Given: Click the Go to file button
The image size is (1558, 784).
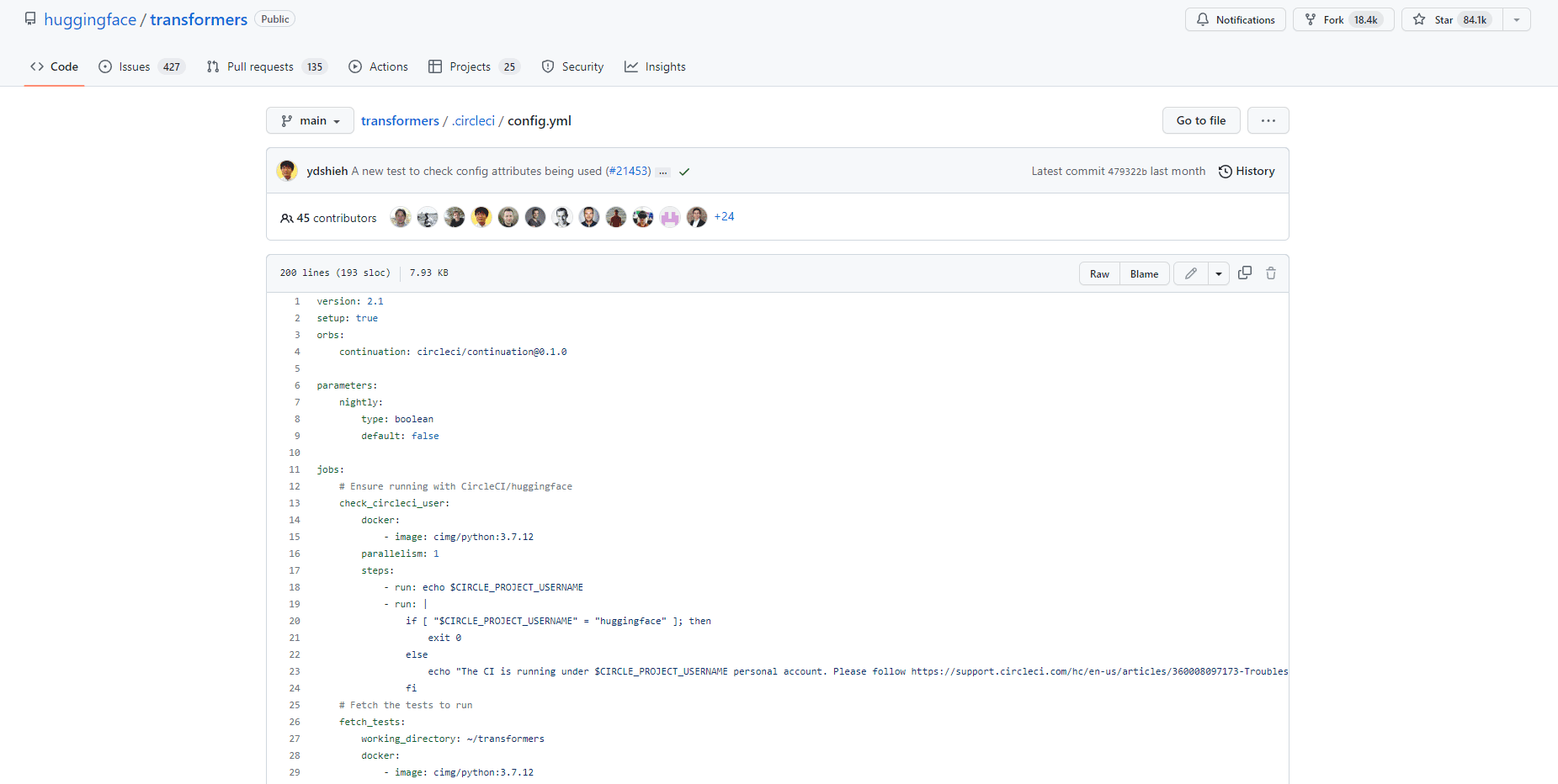Looking at the screenshot, I should tap(1201, 120).
